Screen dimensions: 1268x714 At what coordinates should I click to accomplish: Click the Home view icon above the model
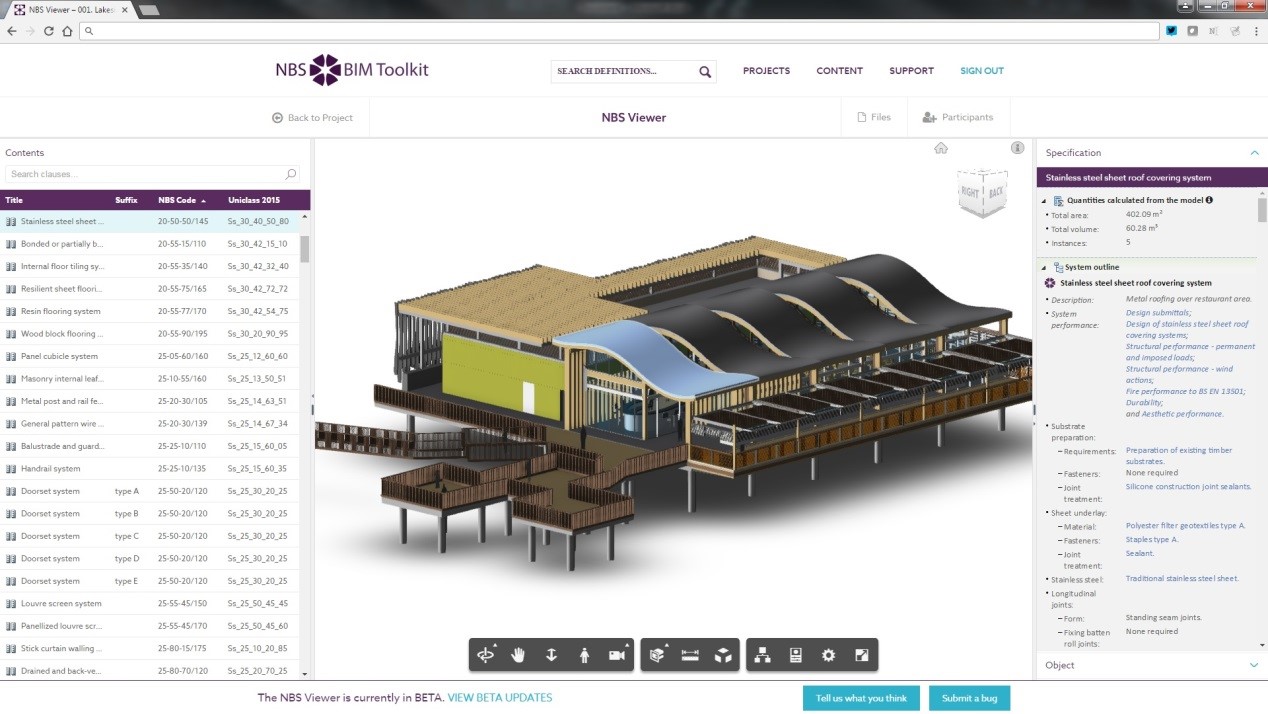pos(941,147)
